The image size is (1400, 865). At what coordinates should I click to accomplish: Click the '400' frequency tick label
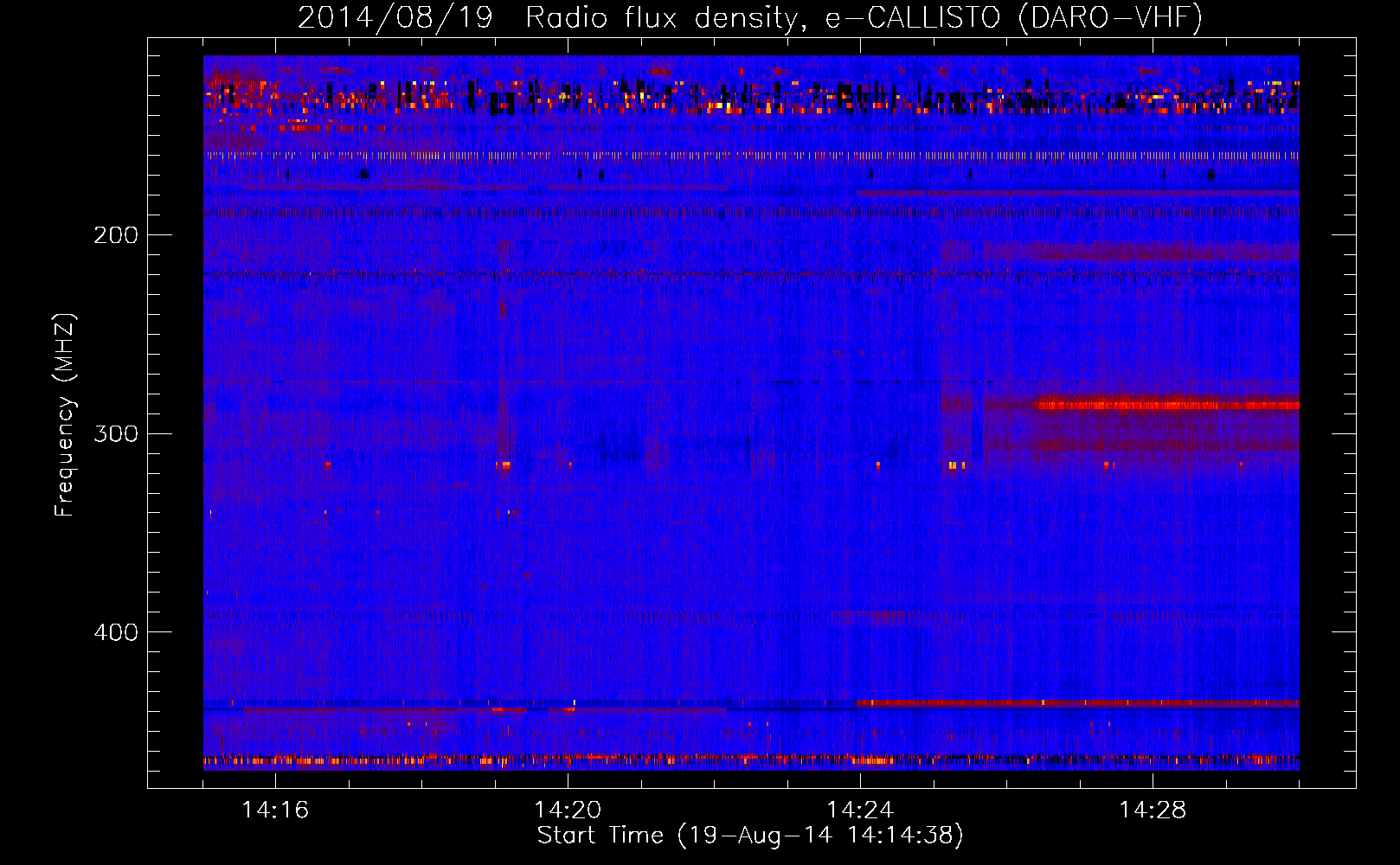click(116, 632)
